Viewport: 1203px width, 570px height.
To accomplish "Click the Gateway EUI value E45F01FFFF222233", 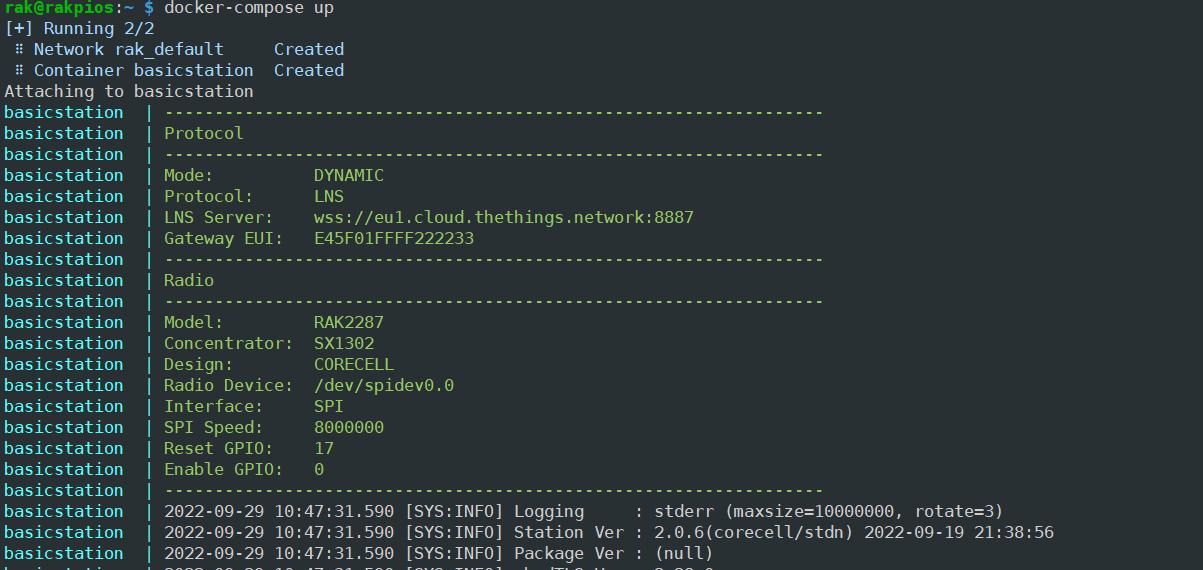I will (393, 238).
